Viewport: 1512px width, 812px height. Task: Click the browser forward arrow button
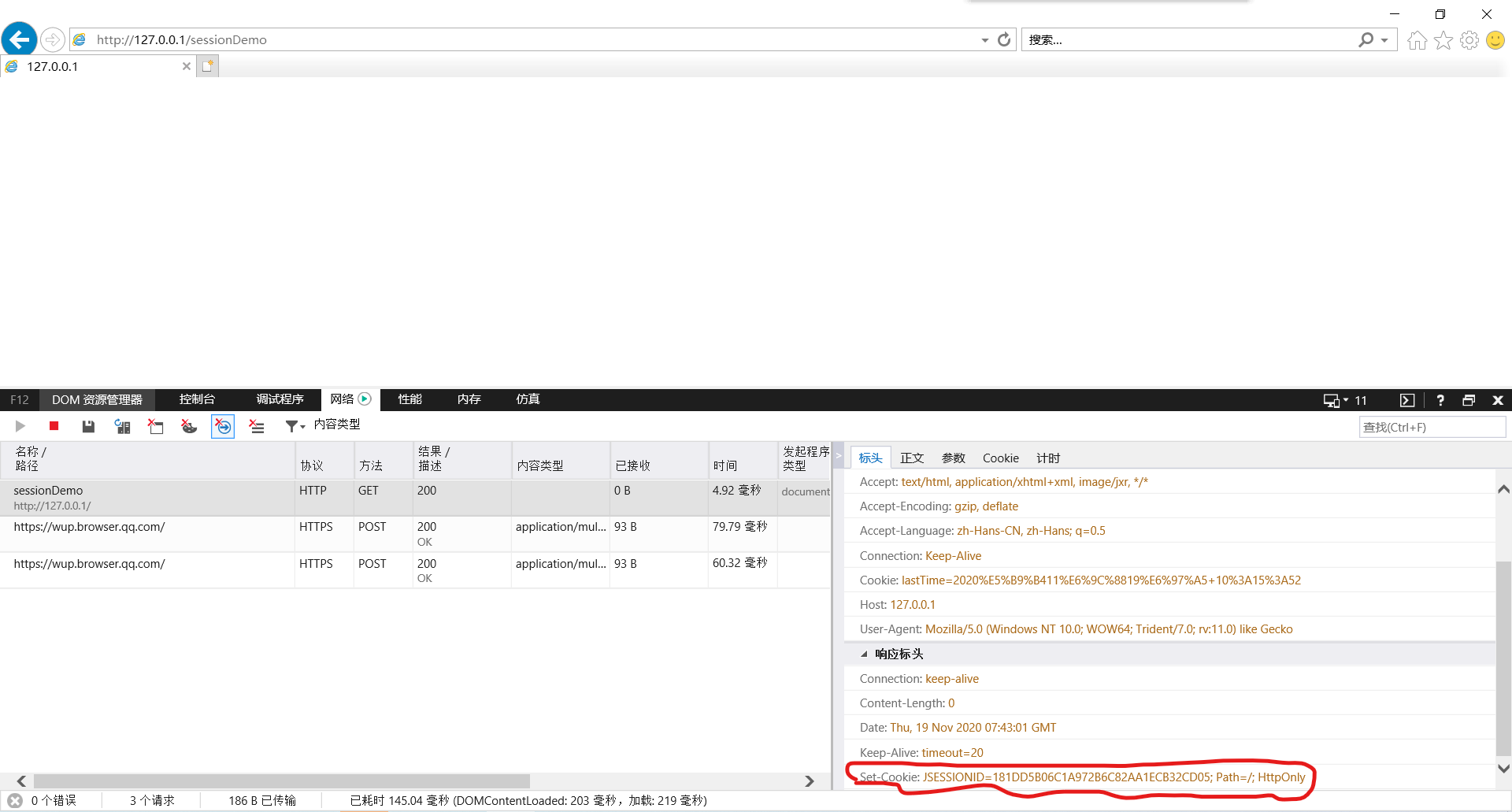click(52, 39)
